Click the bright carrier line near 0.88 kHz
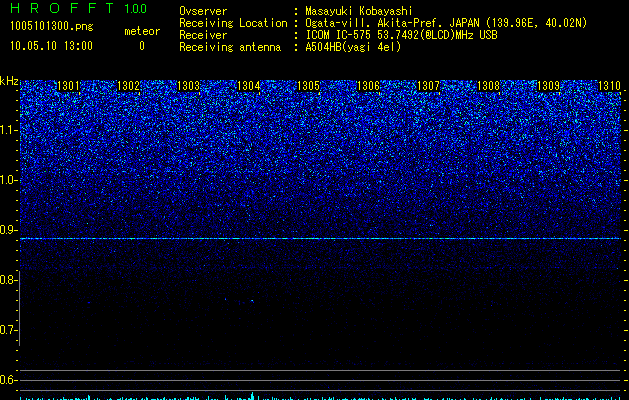The height and width of the screenshot is (400, 629). pyautogui.click(x=320, y=239)
